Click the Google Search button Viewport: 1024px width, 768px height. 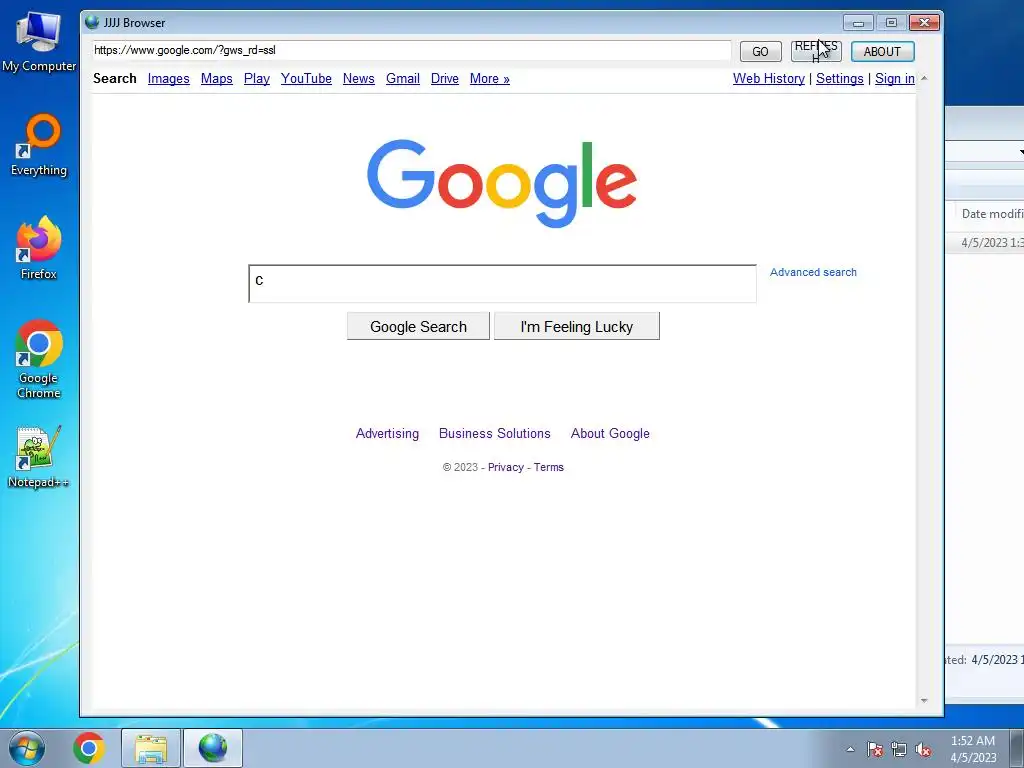click(418, 326)
